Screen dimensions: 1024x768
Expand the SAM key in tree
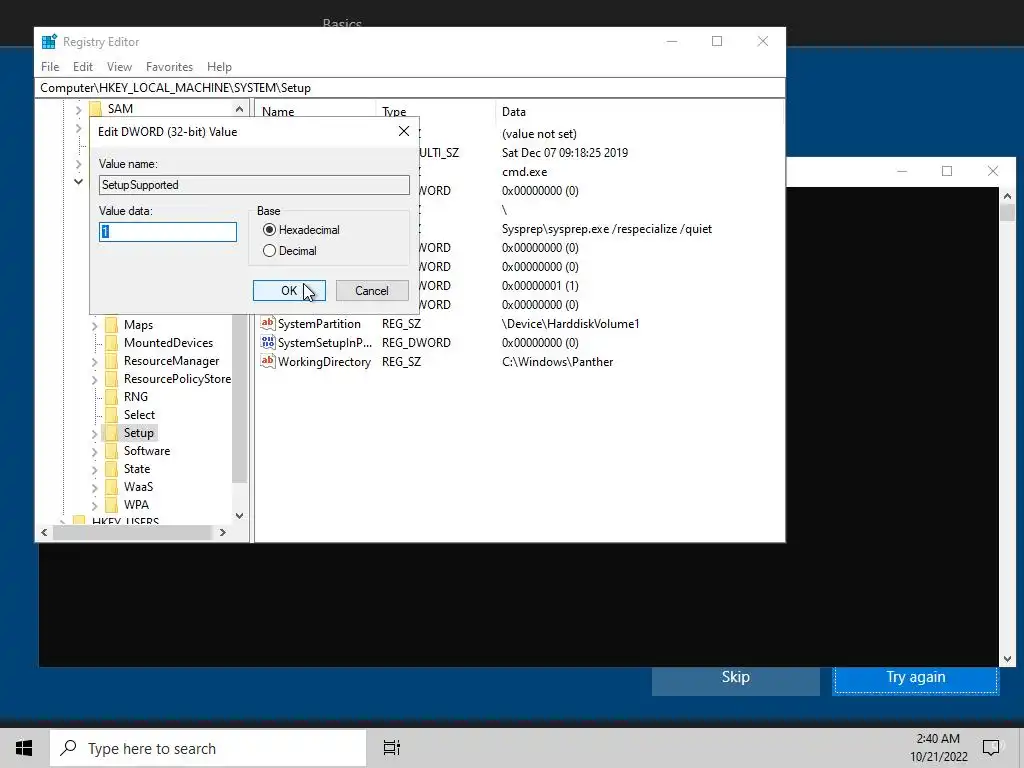pos(78,109)
